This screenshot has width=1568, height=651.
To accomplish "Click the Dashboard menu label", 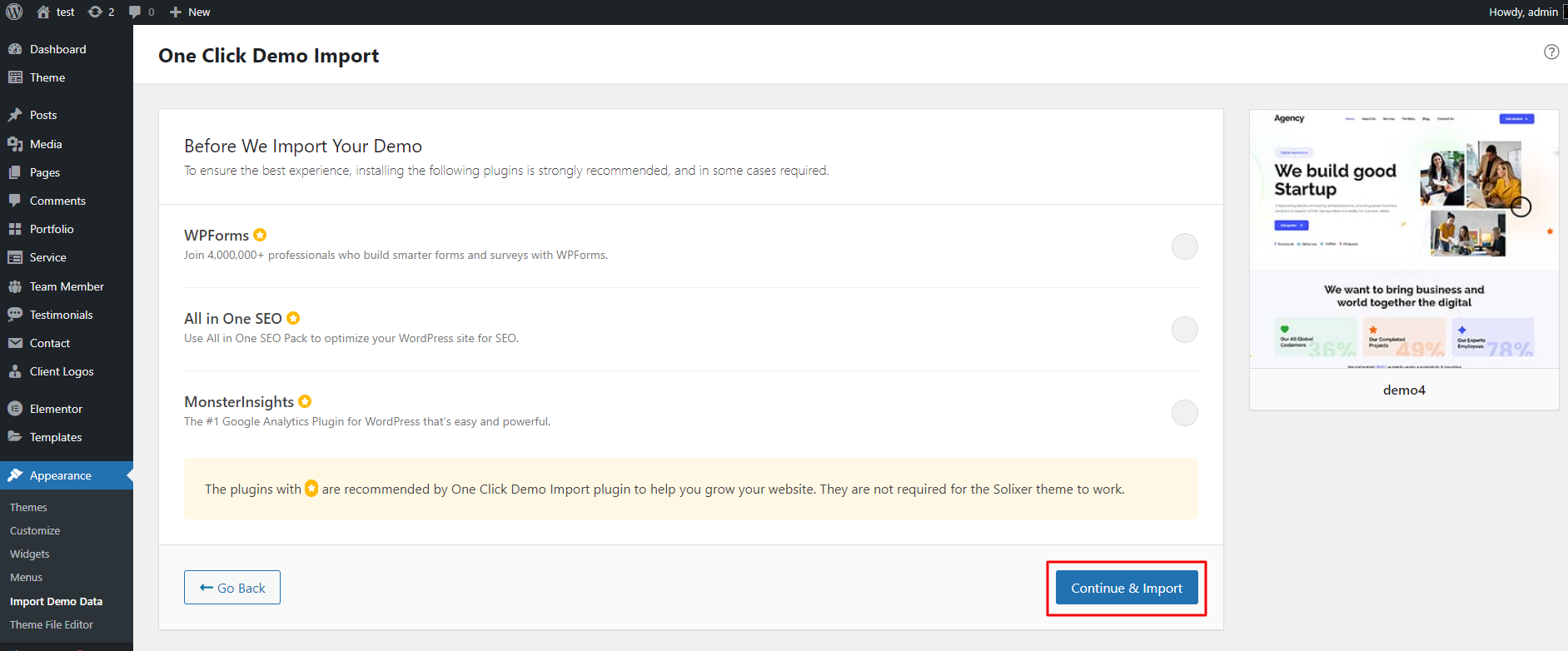I will point(58,49).
